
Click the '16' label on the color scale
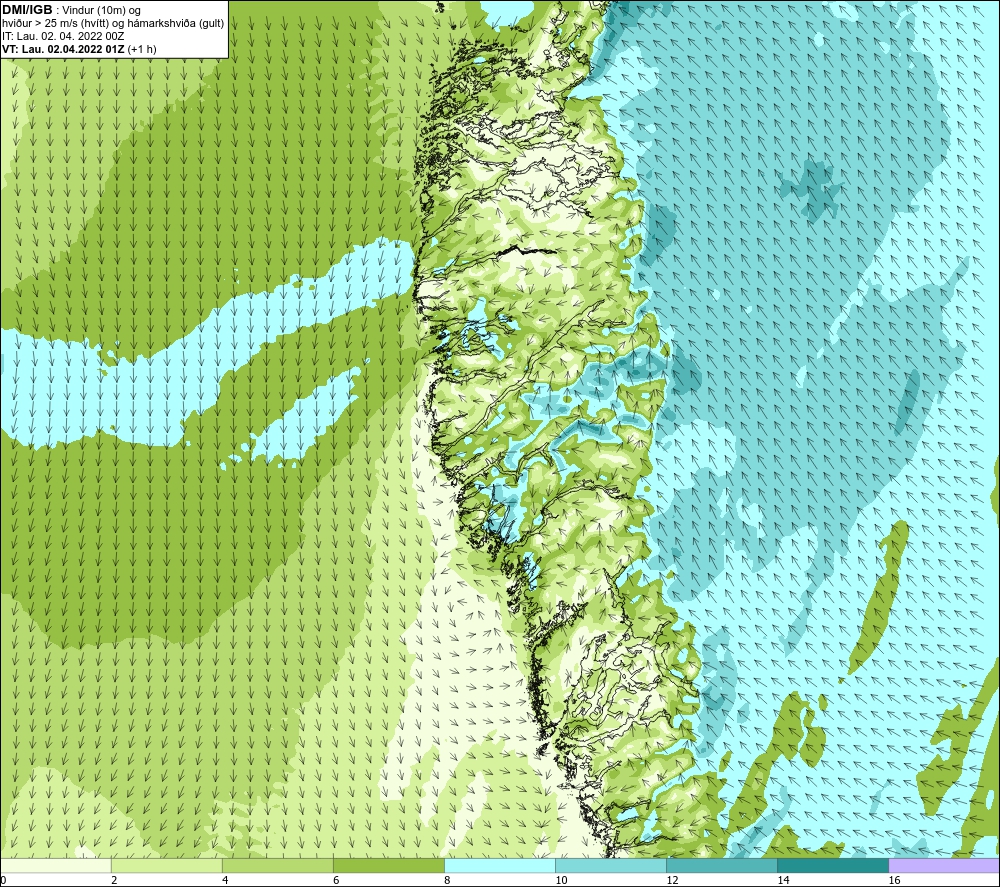[894, 881]
